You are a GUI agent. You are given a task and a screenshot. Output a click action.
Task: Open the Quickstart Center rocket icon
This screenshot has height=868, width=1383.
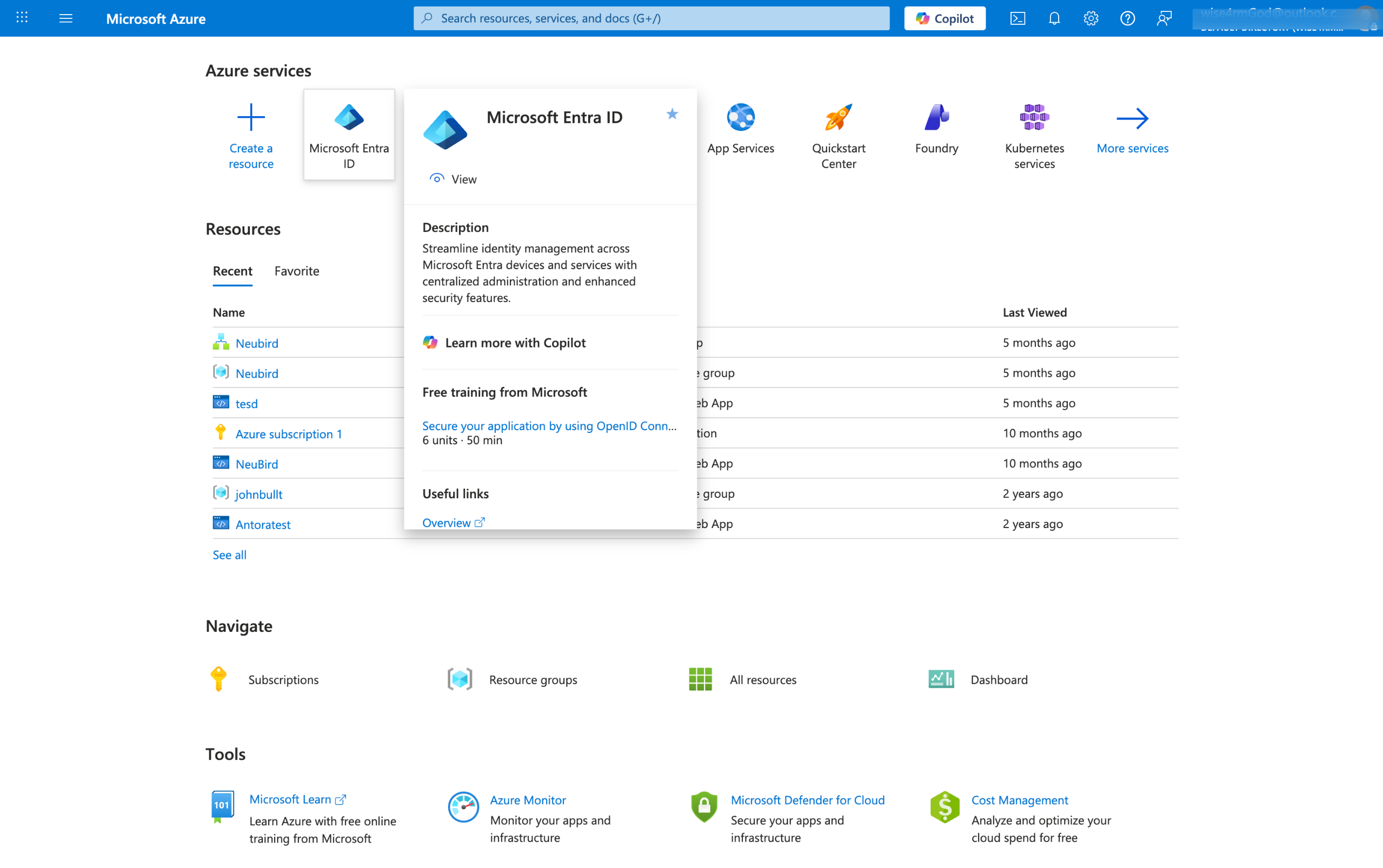click(x=838, y=118)
